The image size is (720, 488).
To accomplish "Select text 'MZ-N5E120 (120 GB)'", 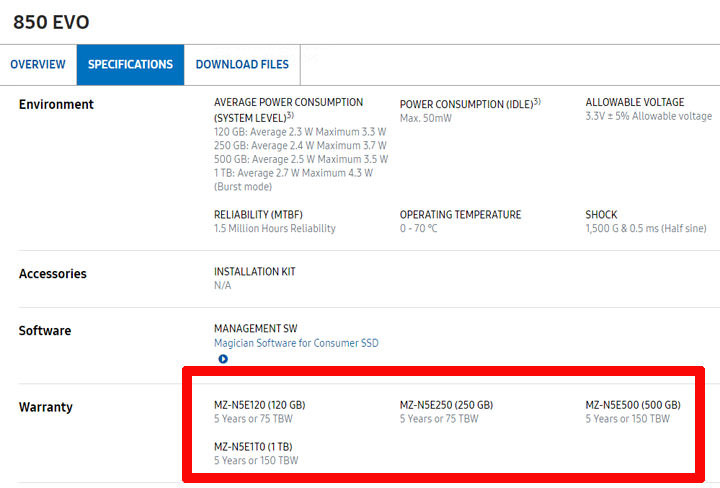I will point(259,405).
